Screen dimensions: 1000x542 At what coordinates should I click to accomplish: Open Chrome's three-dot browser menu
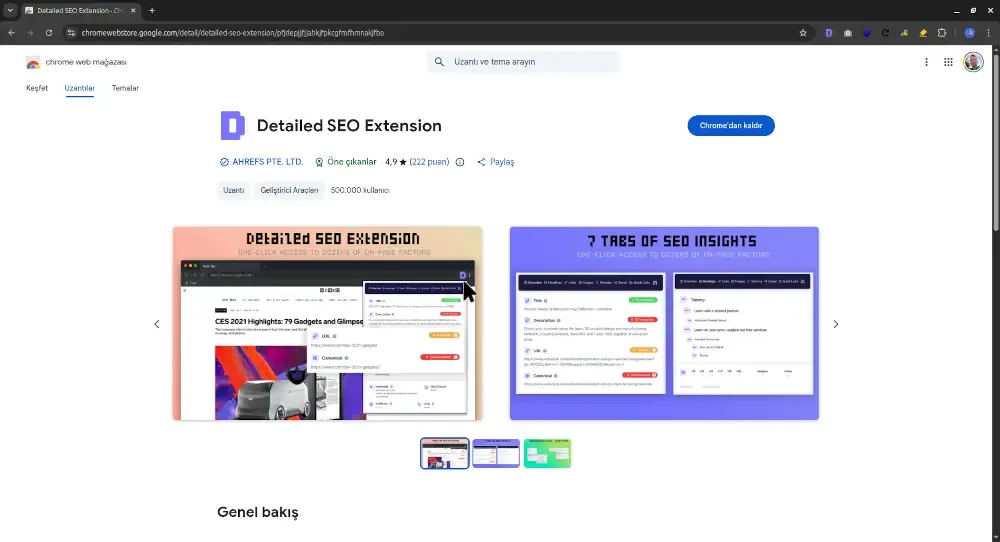pos(989,33)
